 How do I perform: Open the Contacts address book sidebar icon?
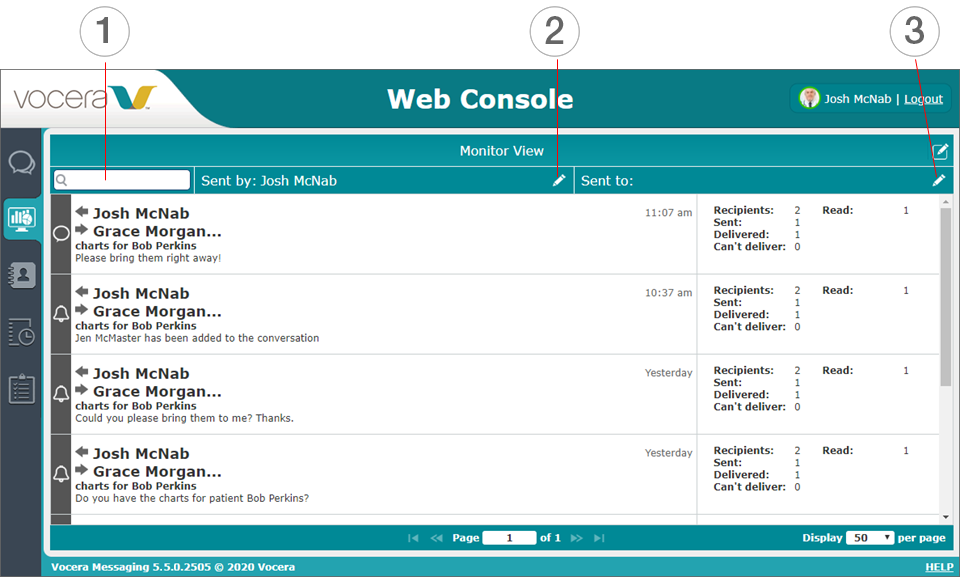22,274
